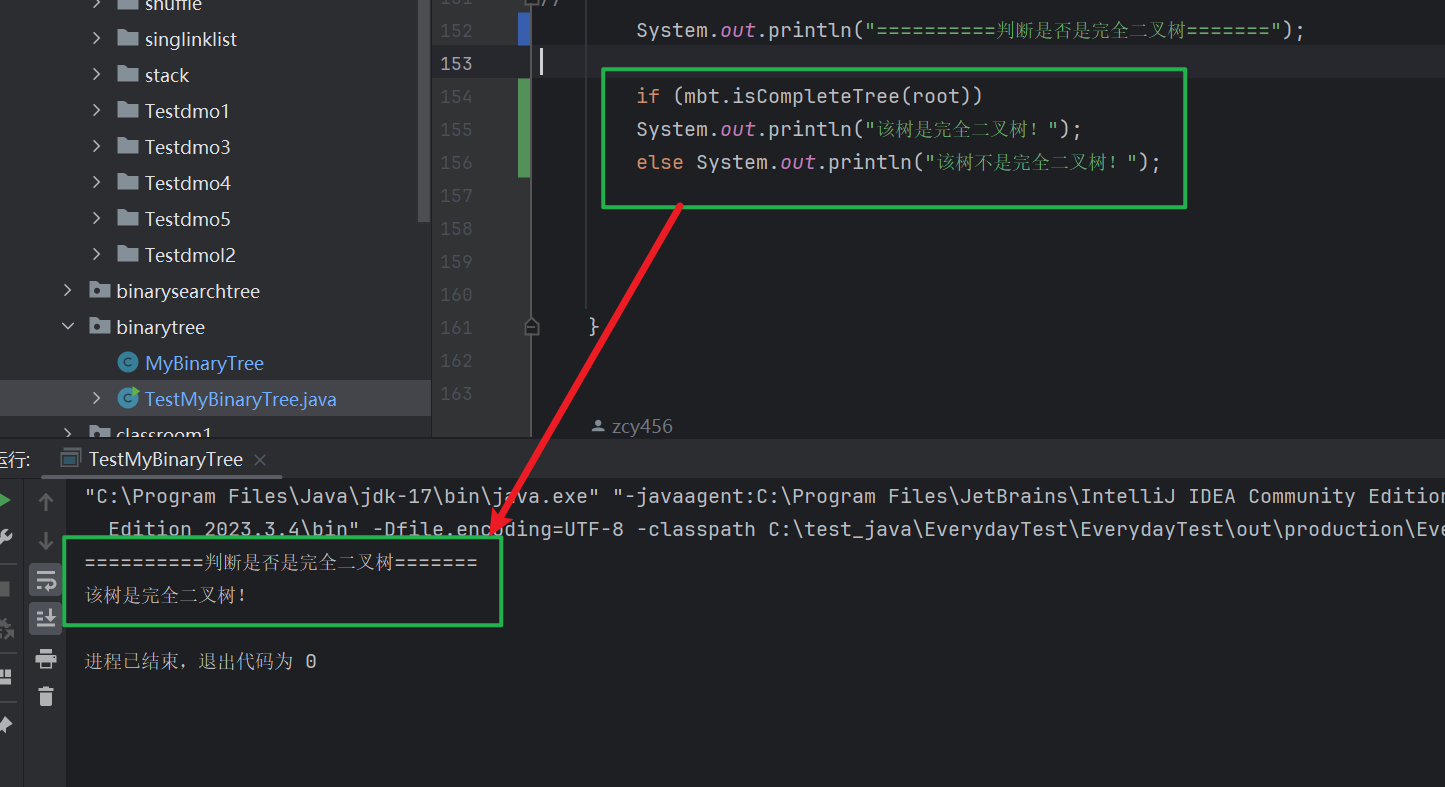
Task: Expand the stack folder chevron
Action: 96,75
